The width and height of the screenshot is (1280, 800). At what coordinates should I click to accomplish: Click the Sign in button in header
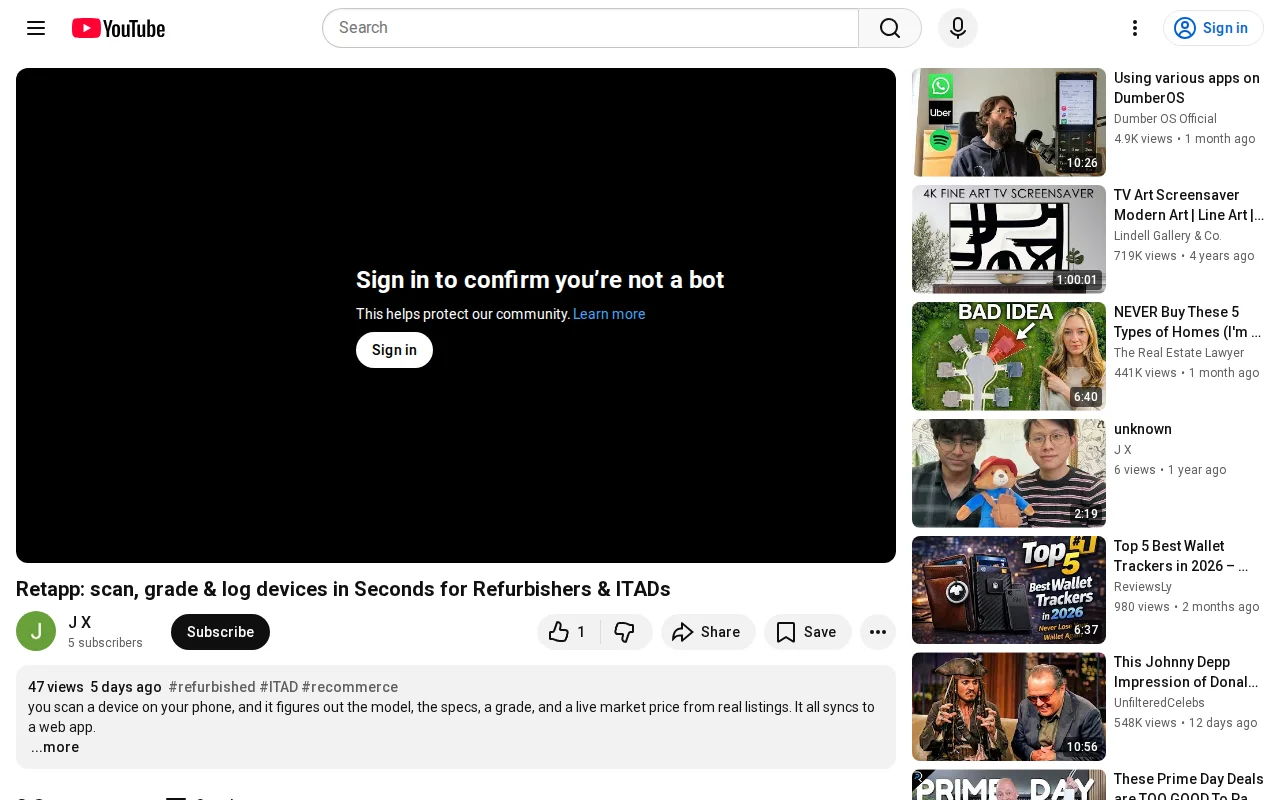[1213, 28]
